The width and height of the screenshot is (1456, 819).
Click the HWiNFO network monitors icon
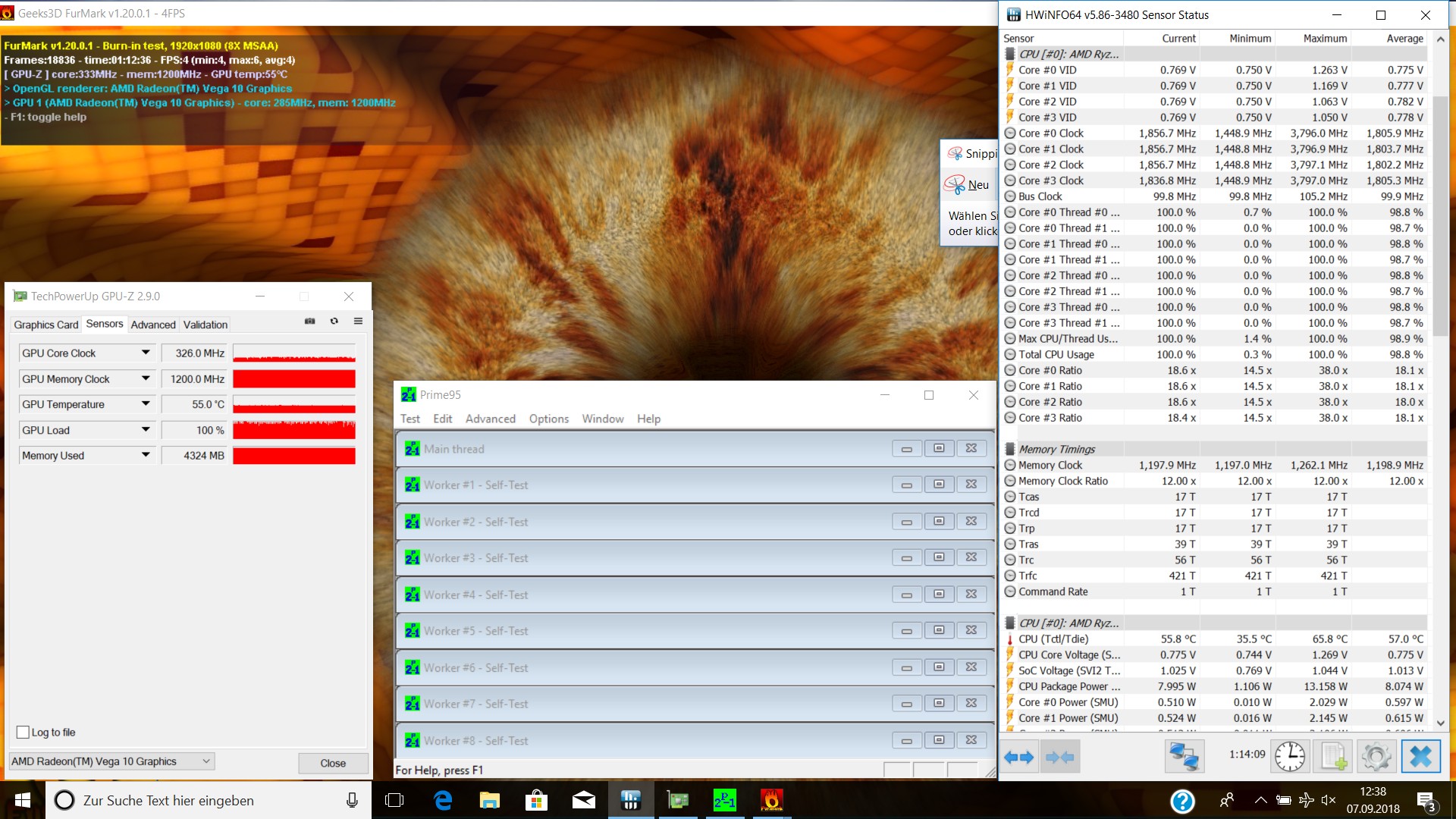1184,757
